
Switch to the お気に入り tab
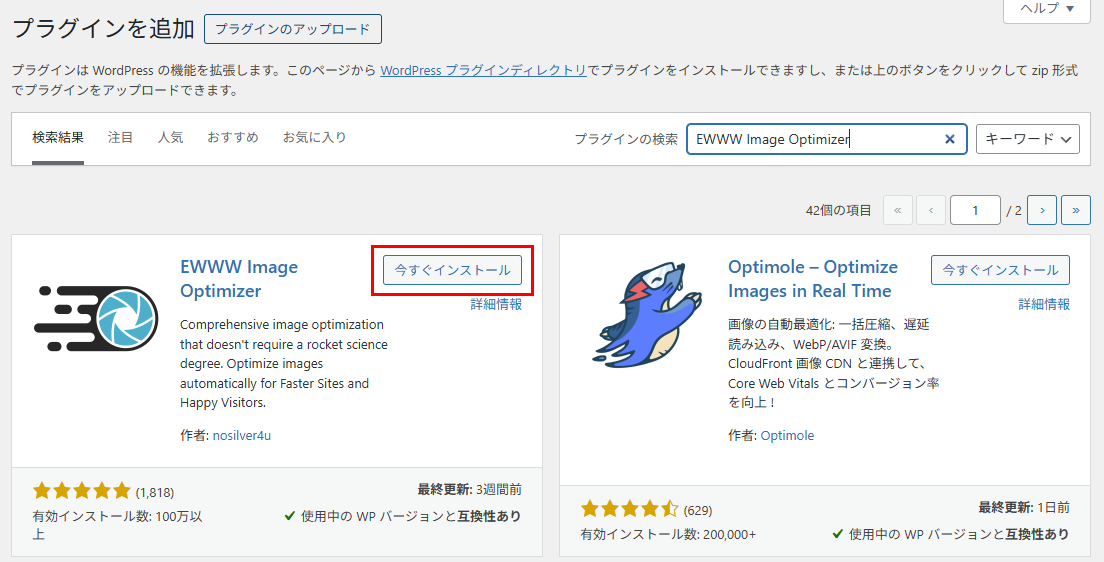315,137
